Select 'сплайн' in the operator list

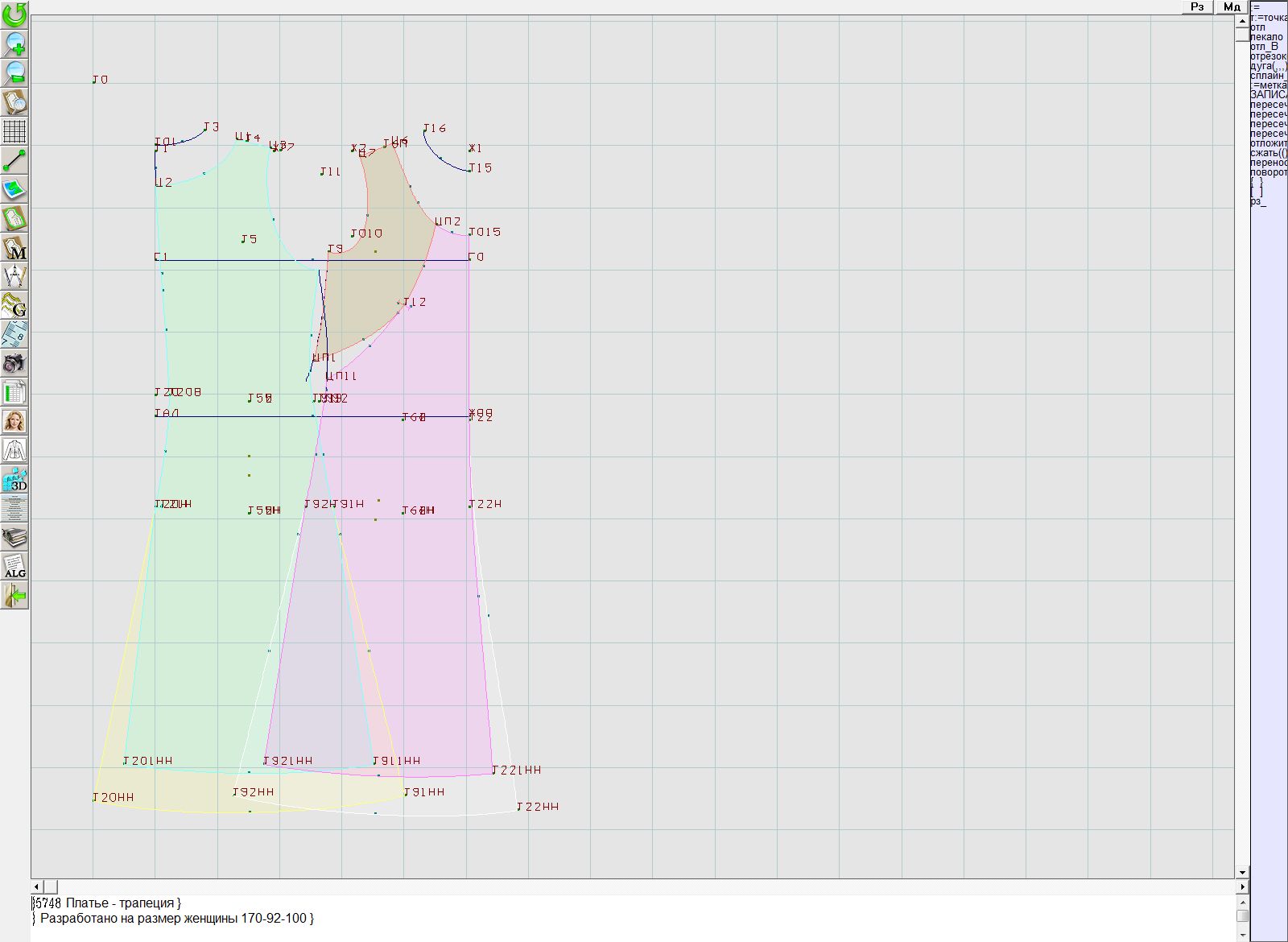click(1267, 76)
